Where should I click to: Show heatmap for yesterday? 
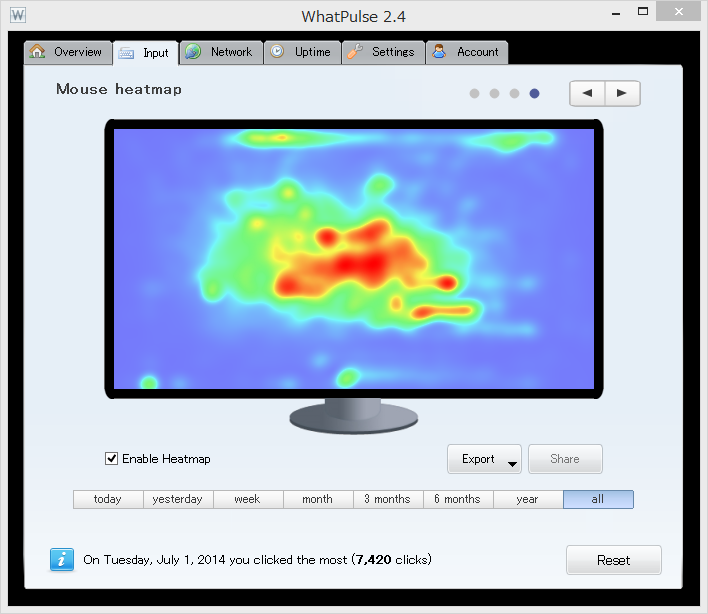click(x=178, y=499)
